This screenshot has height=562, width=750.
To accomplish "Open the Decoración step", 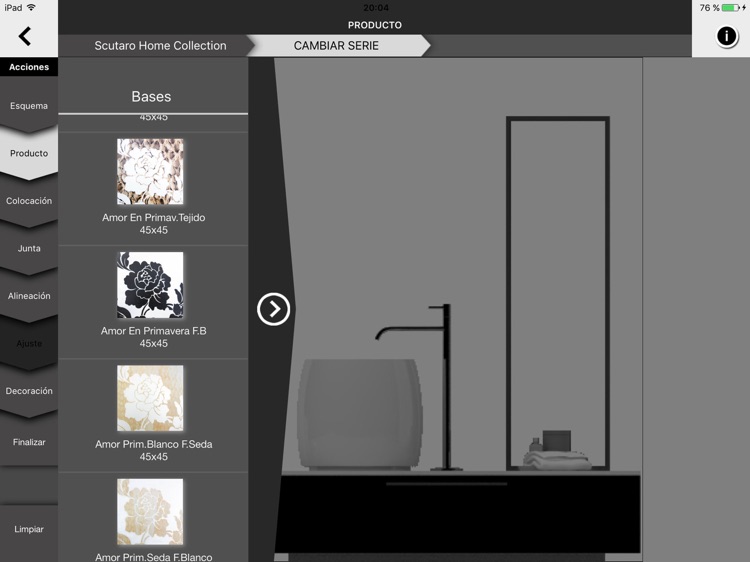I will click(x=29, y=391).
